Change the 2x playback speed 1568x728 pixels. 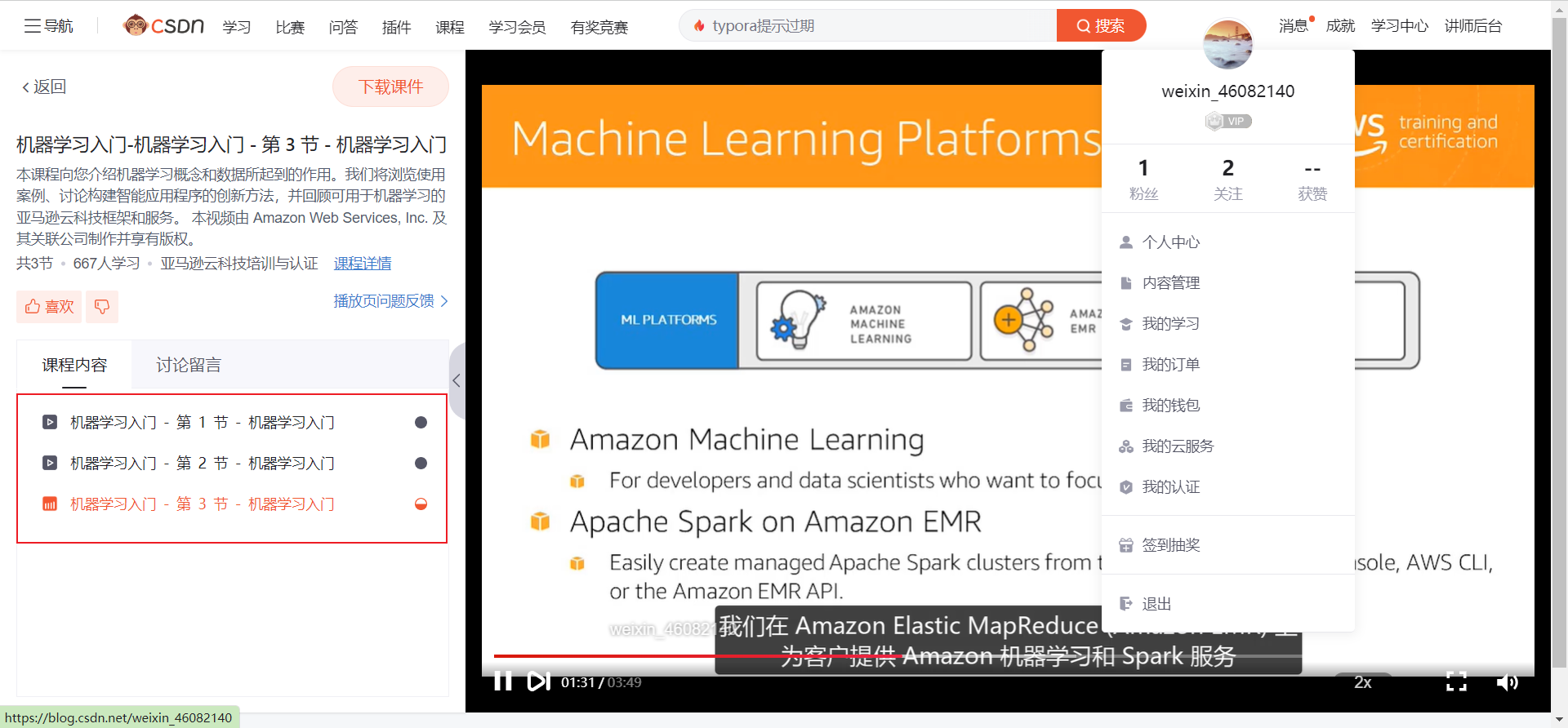point(1363,682)
